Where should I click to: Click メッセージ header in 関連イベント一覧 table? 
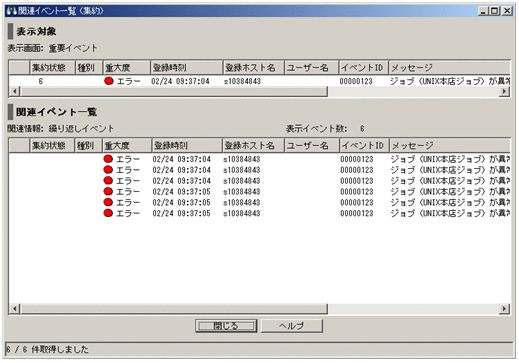point(450,146)
